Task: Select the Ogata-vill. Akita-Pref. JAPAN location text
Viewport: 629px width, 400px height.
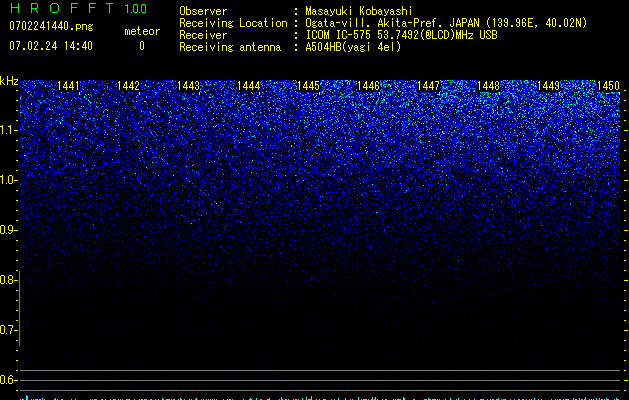Action: (x=446, y=23)
